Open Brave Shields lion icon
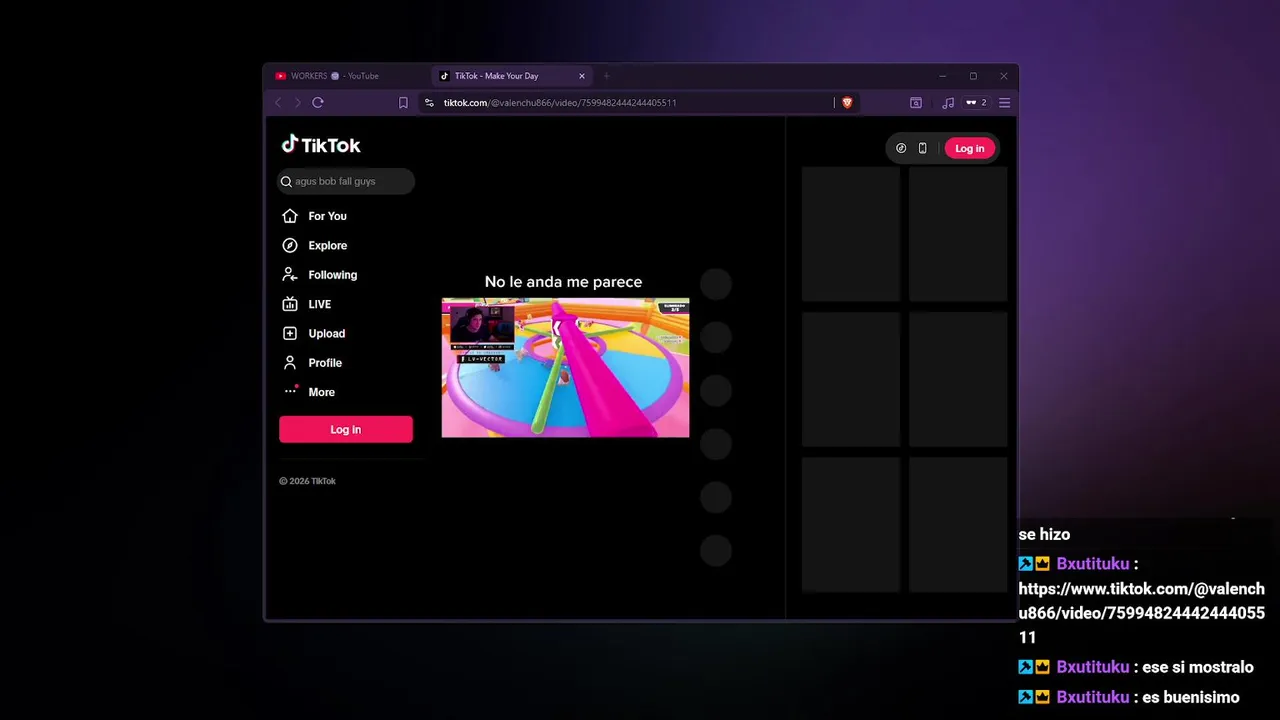Image resolution: width=1280 pixels, height=720 pixels. coord(847,102)
